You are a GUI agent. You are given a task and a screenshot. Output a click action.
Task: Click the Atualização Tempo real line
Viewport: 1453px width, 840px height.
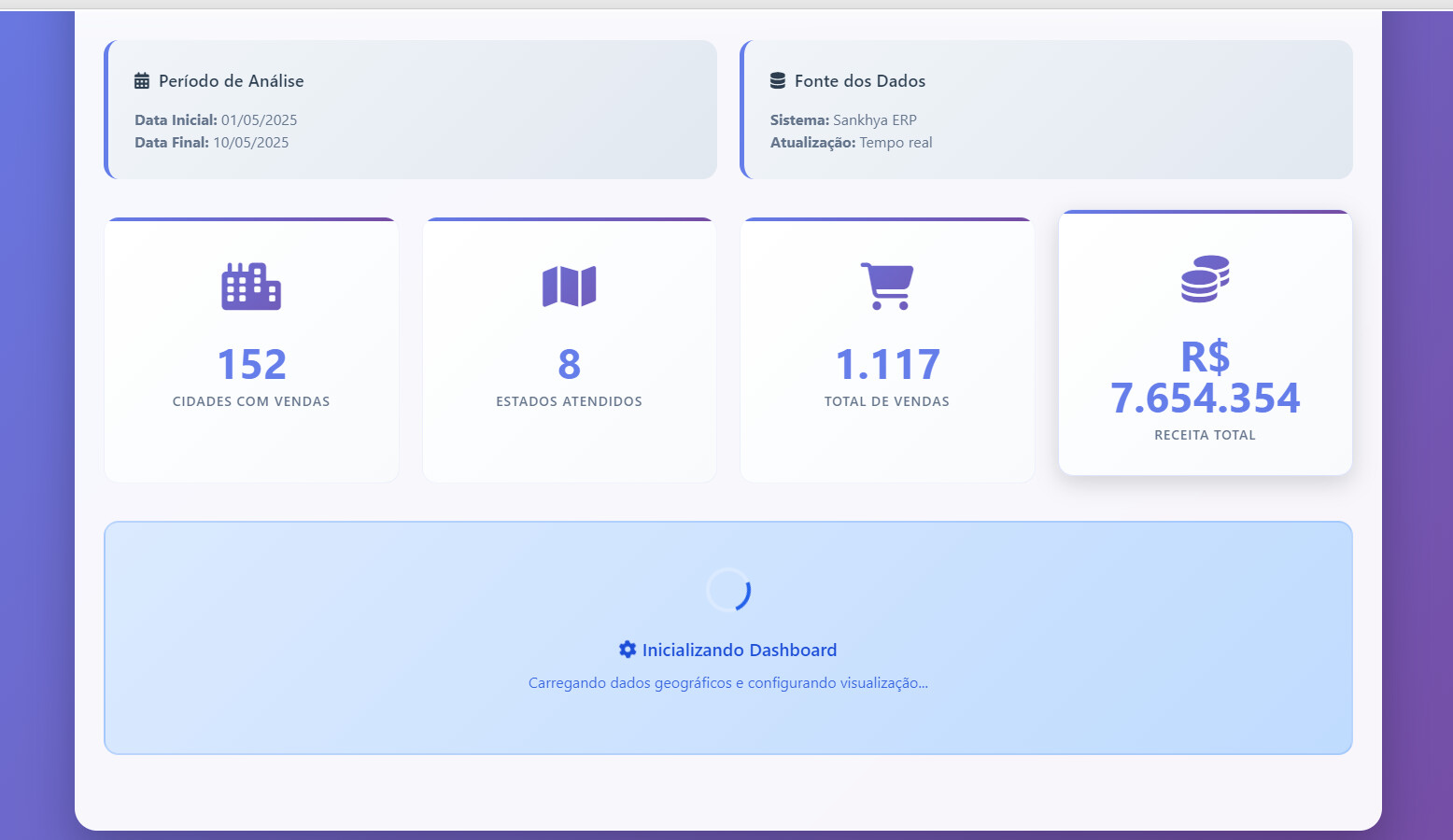(851, 143)
